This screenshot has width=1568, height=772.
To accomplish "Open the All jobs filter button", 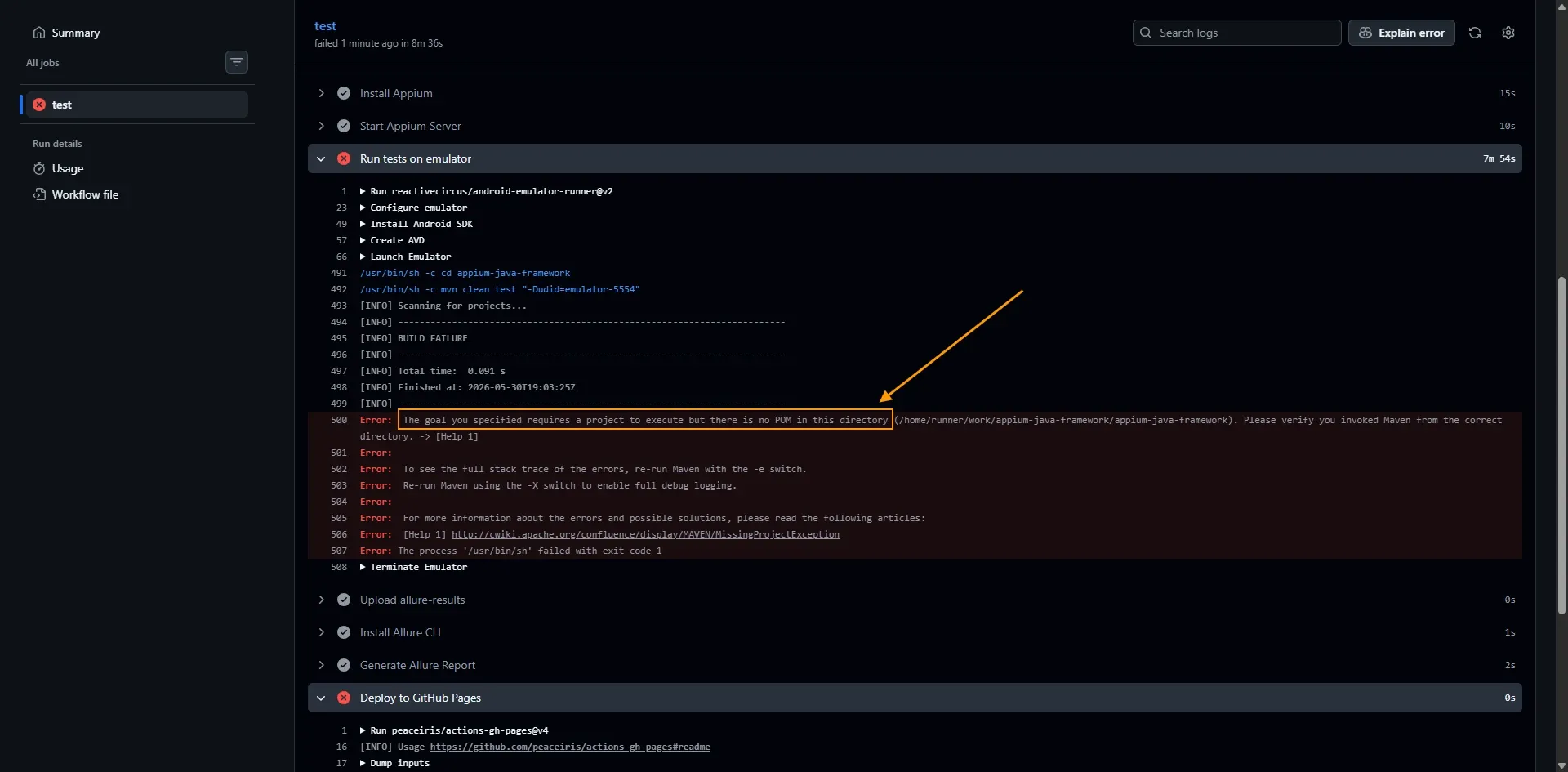I will point(237,62).
